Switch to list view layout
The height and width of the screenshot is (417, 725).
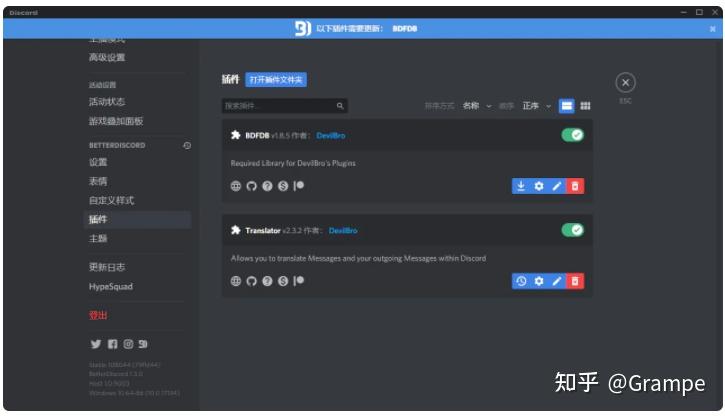point(567,106)
